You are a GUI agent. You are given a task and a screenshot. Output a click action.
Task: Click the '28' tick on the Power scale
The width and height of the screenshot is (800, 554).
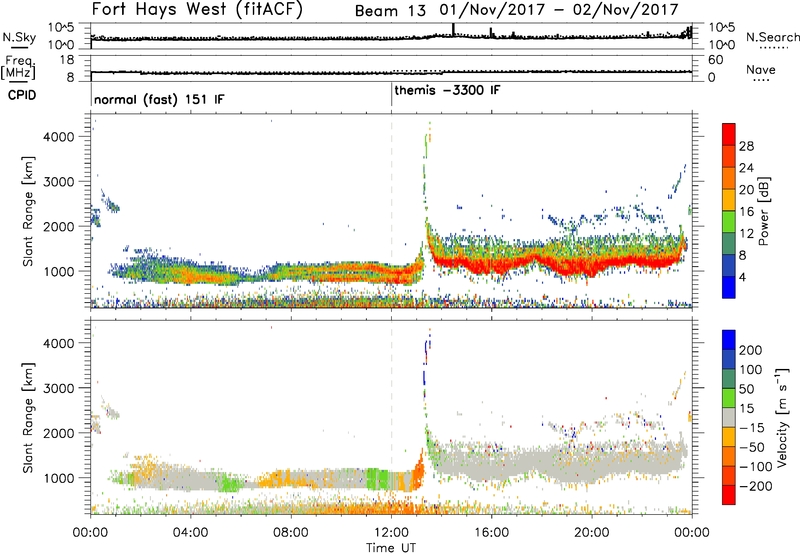click(x=746, y=146)
